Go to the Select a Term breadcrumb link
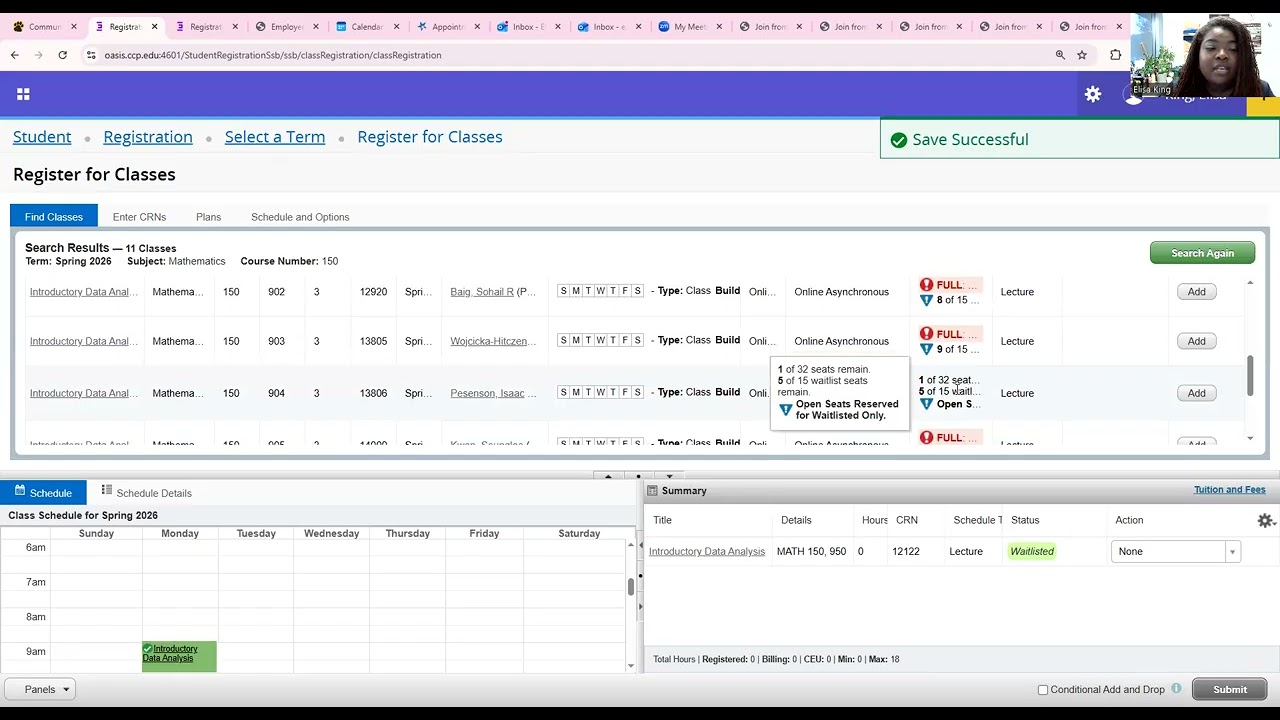This screenshot has width=1280, height=720. pyautogui.click(x=275, y=137)
